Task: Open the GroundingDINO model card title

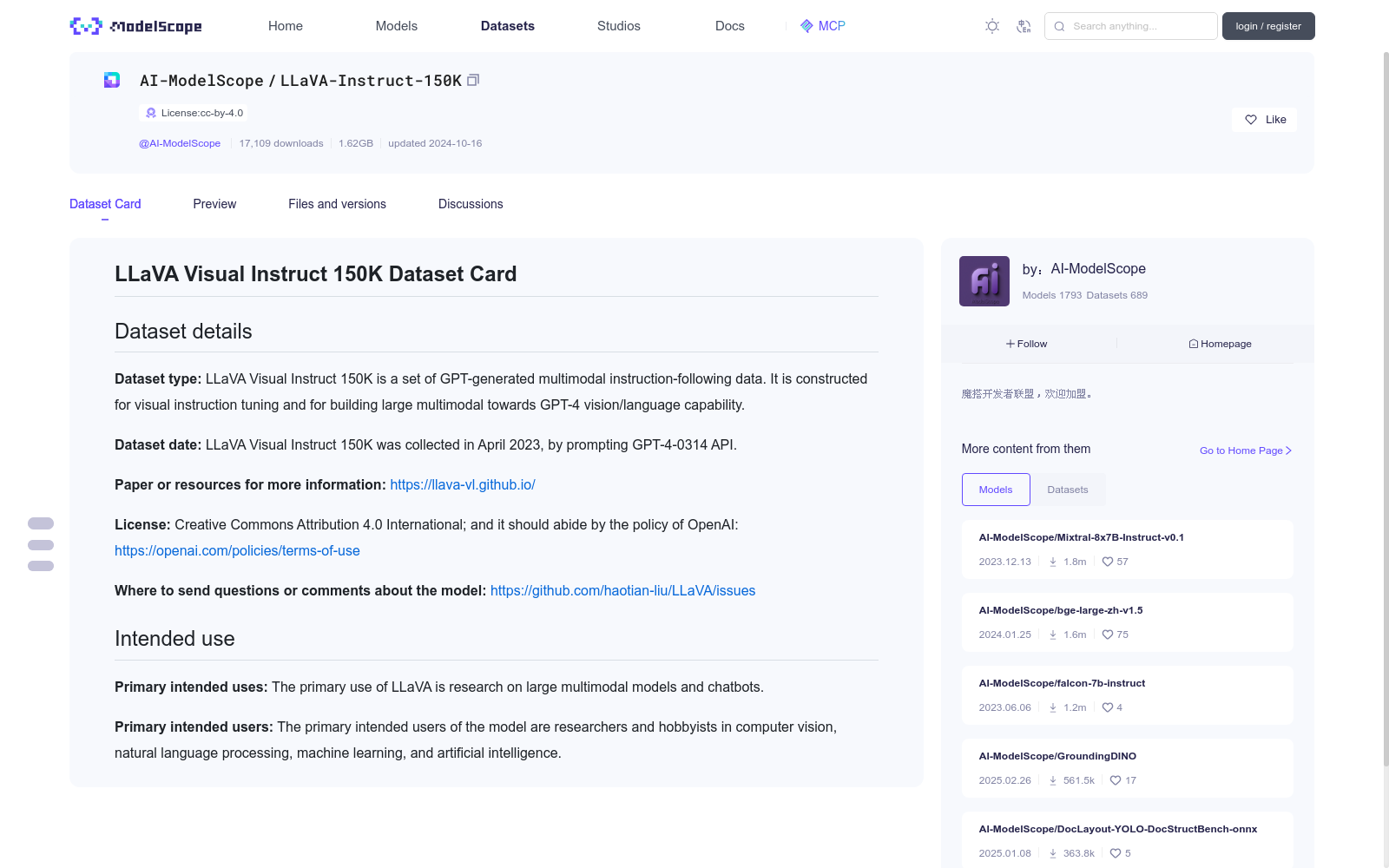Action: 1057,756
